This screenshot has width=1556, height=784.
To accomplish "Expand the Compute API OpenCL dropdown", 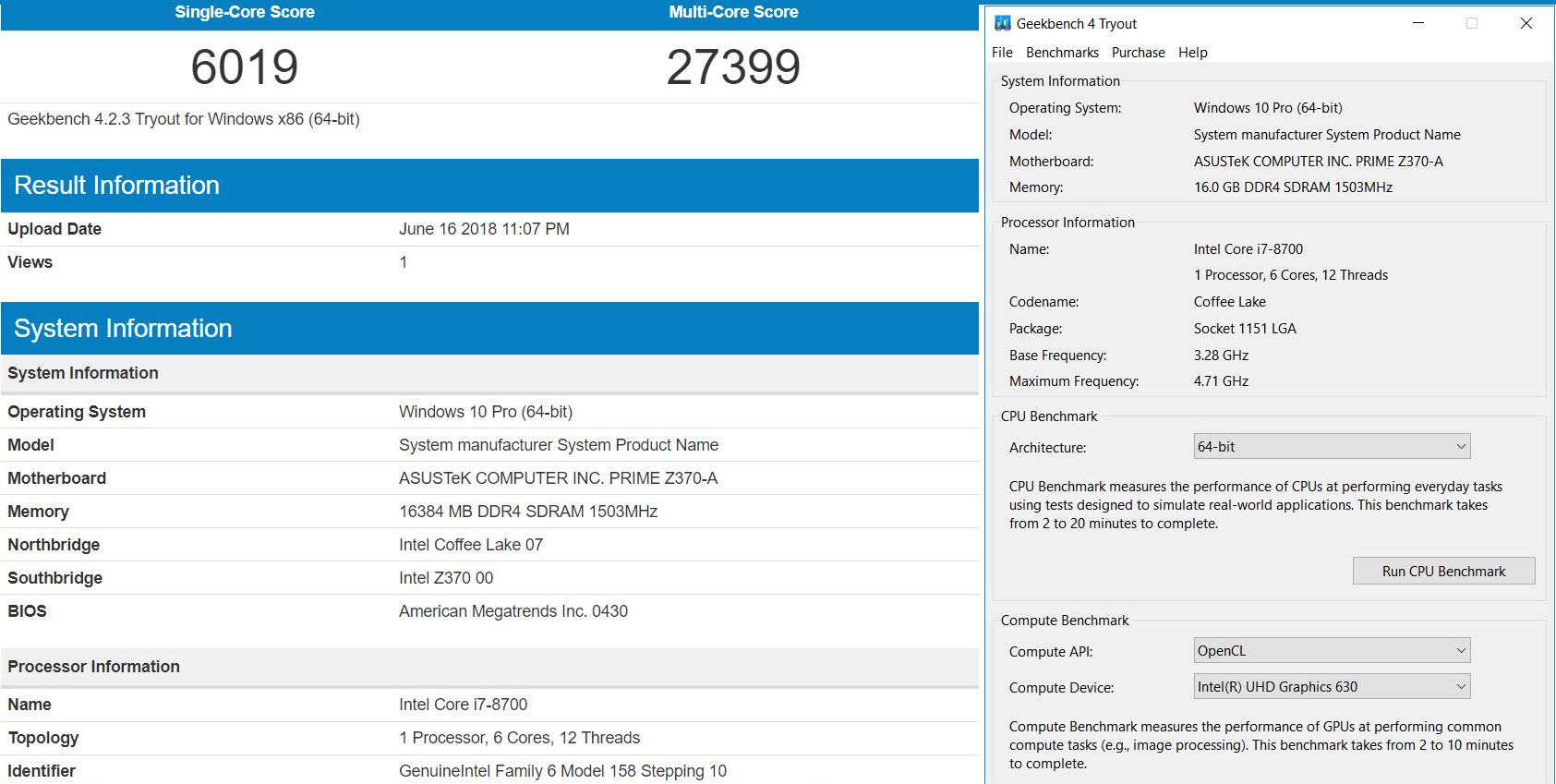I will click(x=1332, y=651).
